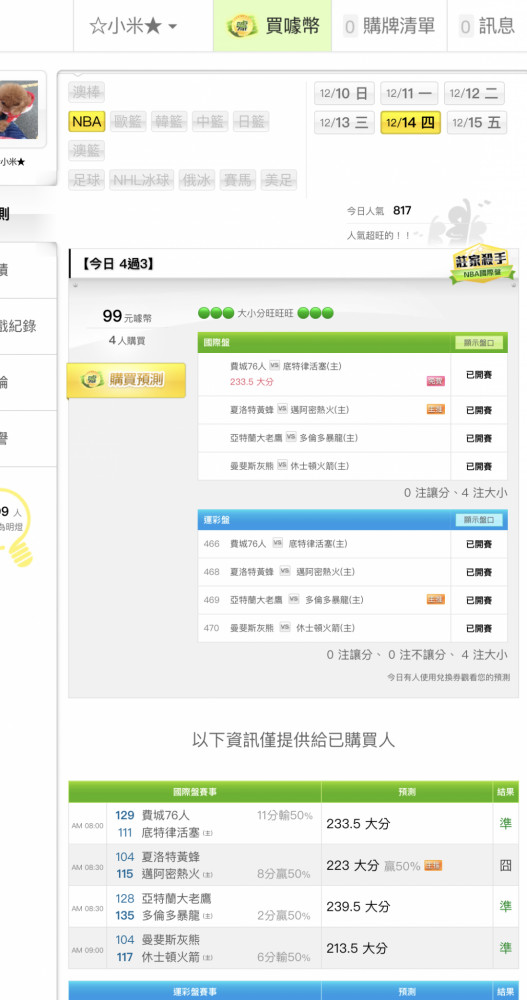Choose date 12/10 日
Image resolution: width=527 pixels, height=1000 pixels.
click(344, 94)
